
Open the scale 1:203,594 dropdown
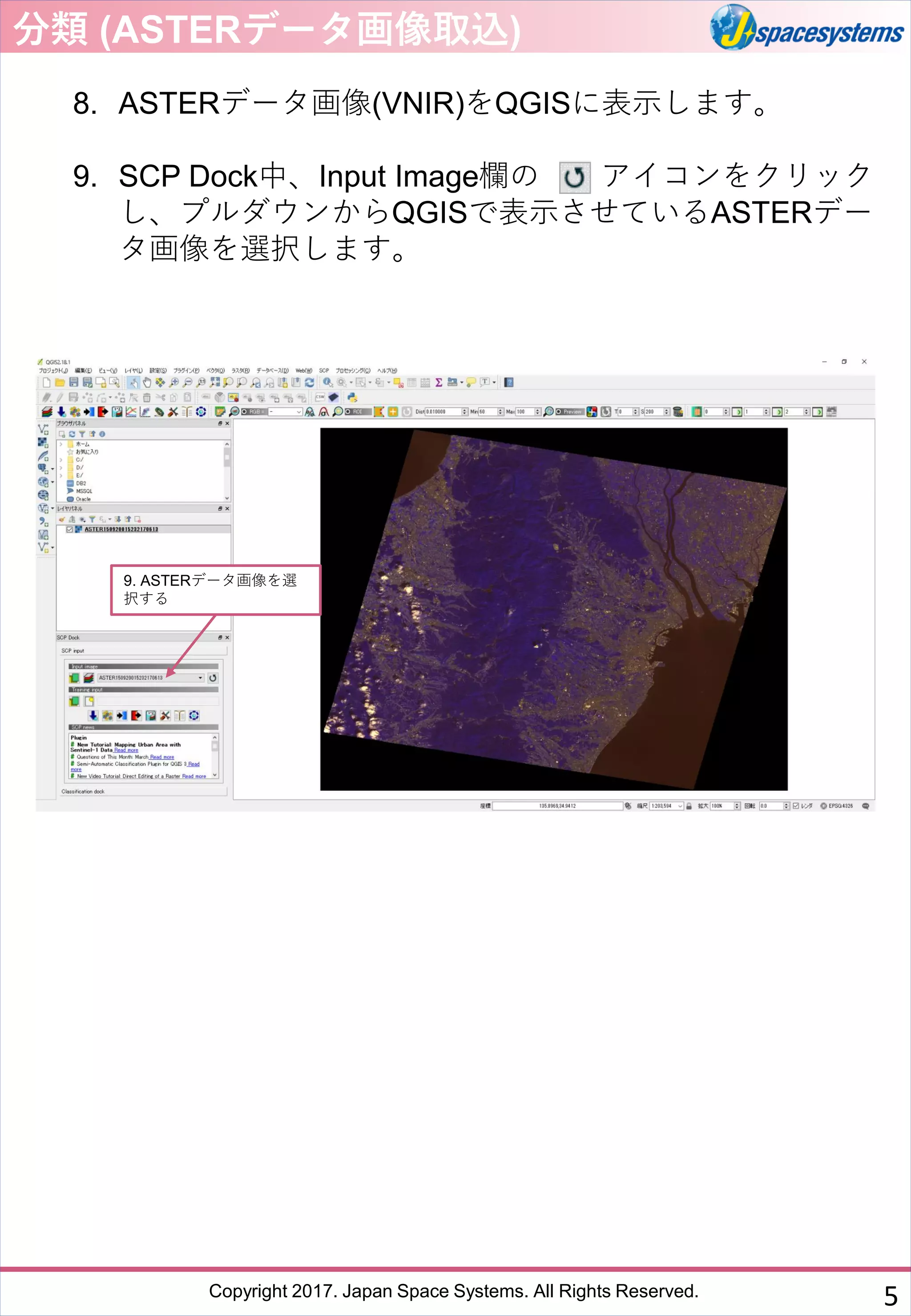tap(667, 806)
